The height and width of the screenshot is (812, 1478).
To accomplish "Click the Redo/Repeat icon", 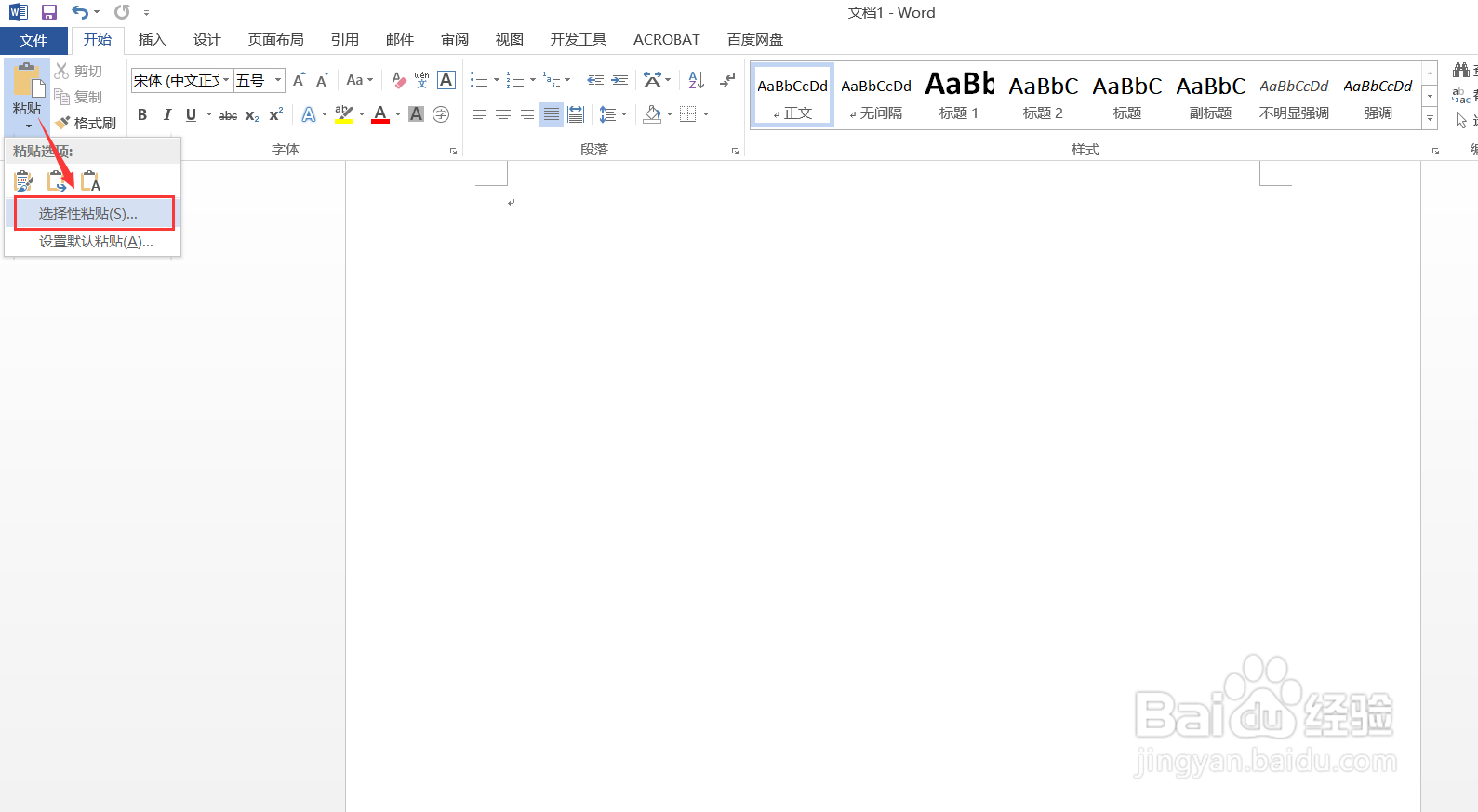I will click(122, 12).
